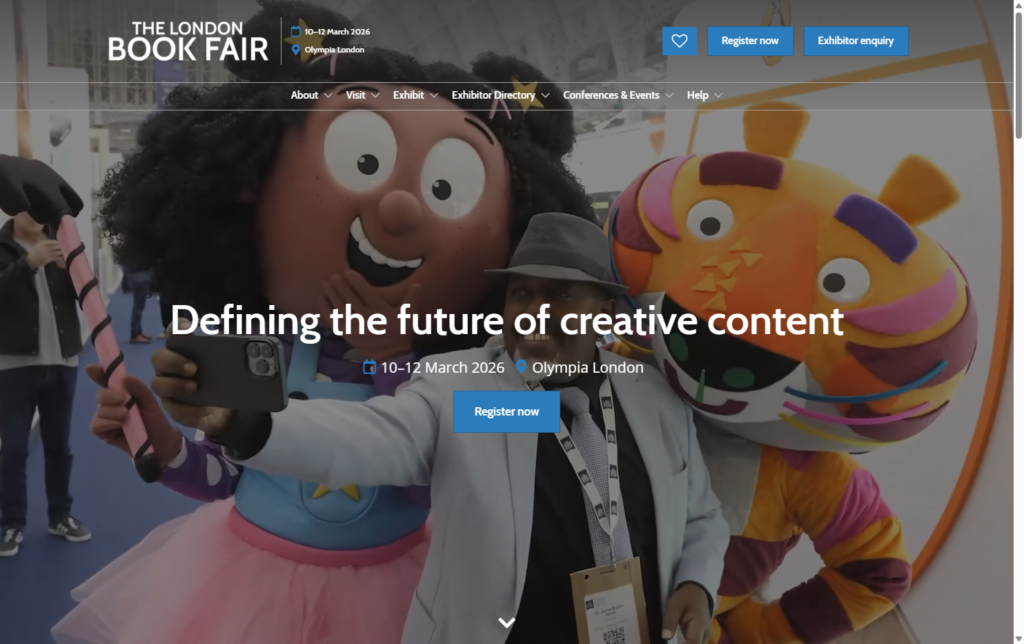Expand the Conferences & Events chevron
1024x644 pixels.
669,95
